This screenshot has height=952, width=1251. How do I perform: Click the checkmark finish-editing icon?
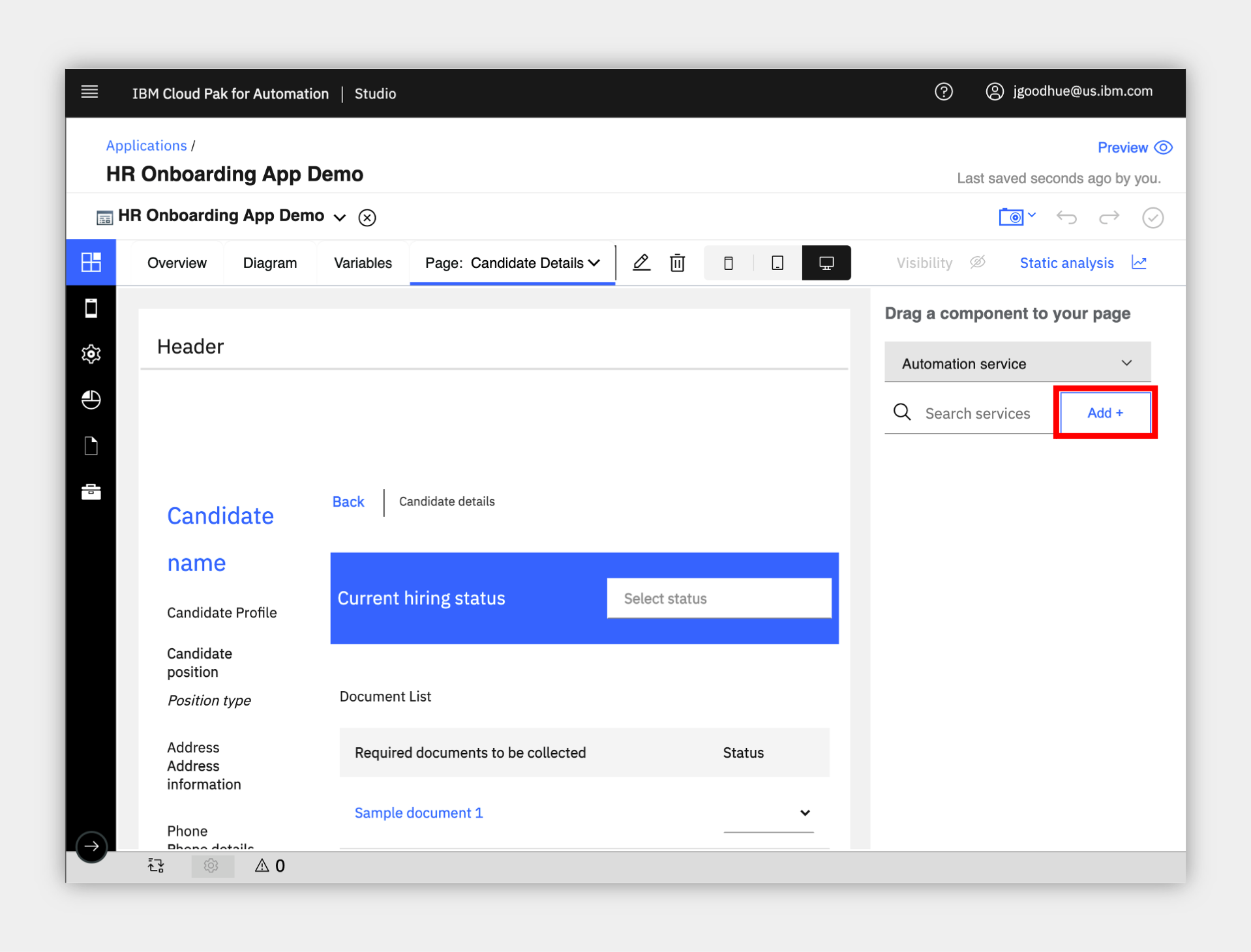(1153, 217)
